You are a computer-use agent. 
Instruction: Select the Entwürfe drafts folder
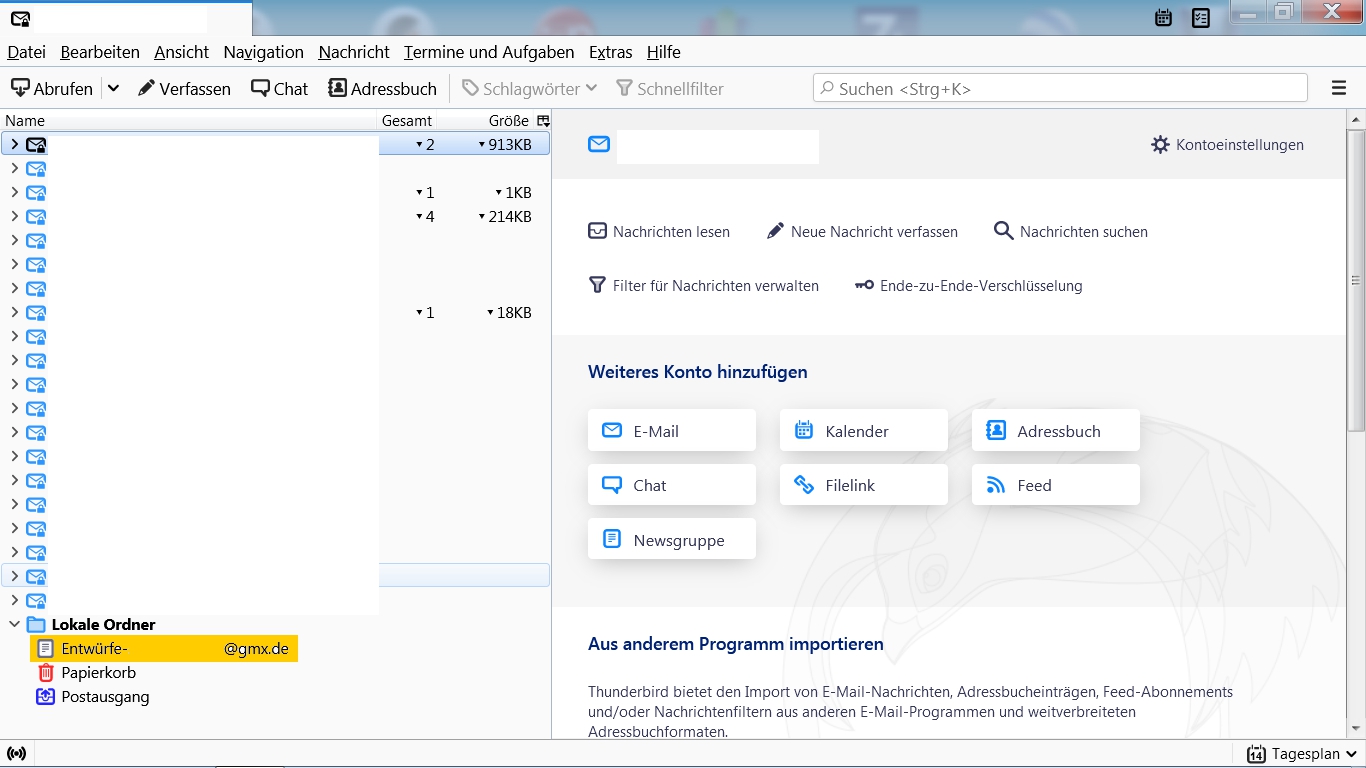[164, 648]
